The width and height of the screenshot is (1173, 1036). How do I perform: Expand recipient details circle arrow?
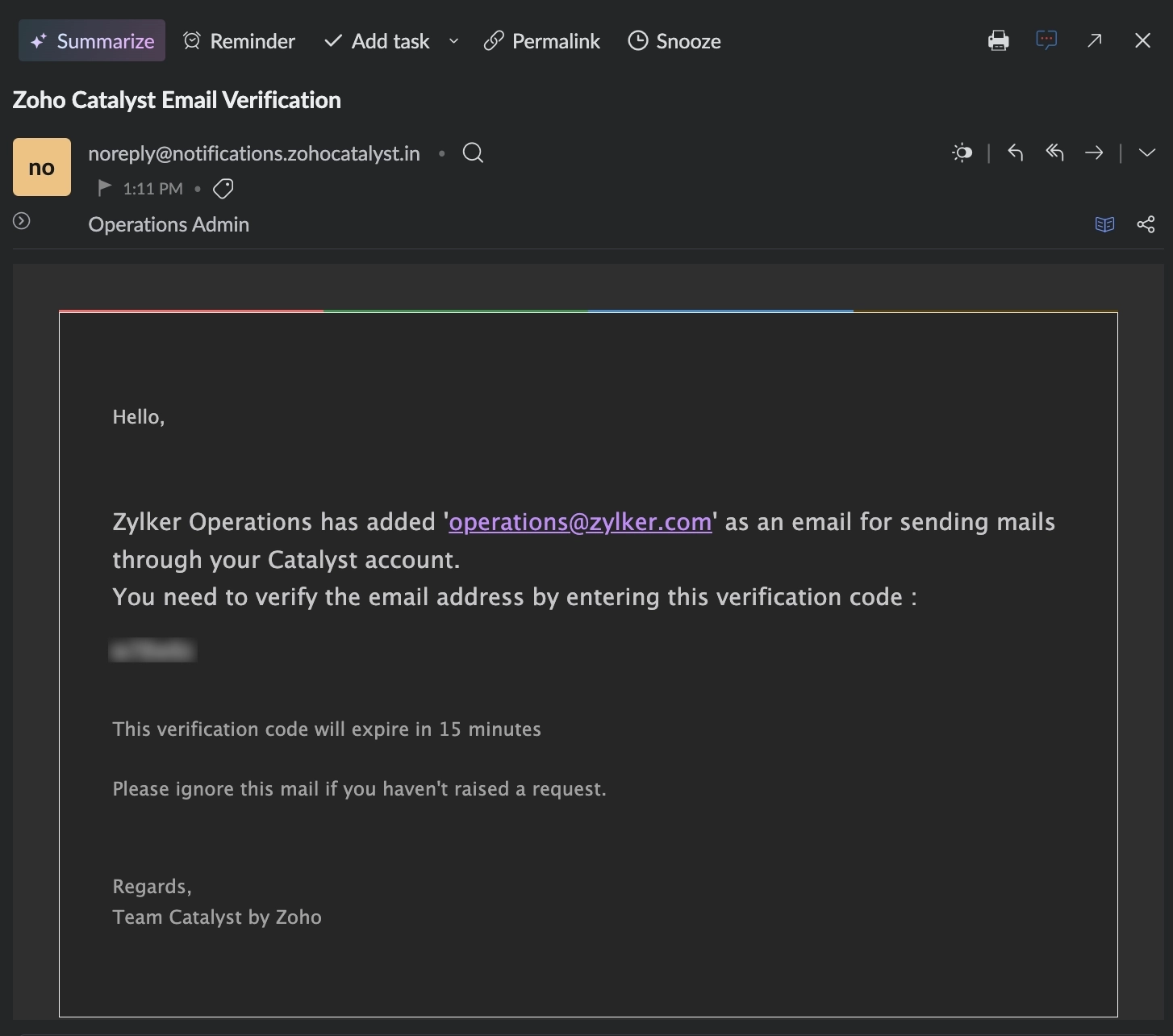coord(22,221)
